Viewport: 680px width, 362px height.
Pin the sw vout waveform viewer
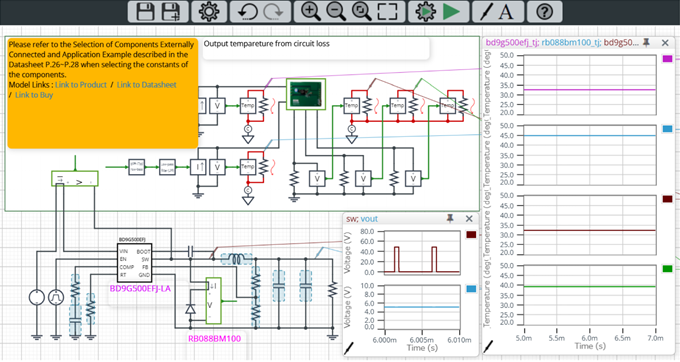450,219
